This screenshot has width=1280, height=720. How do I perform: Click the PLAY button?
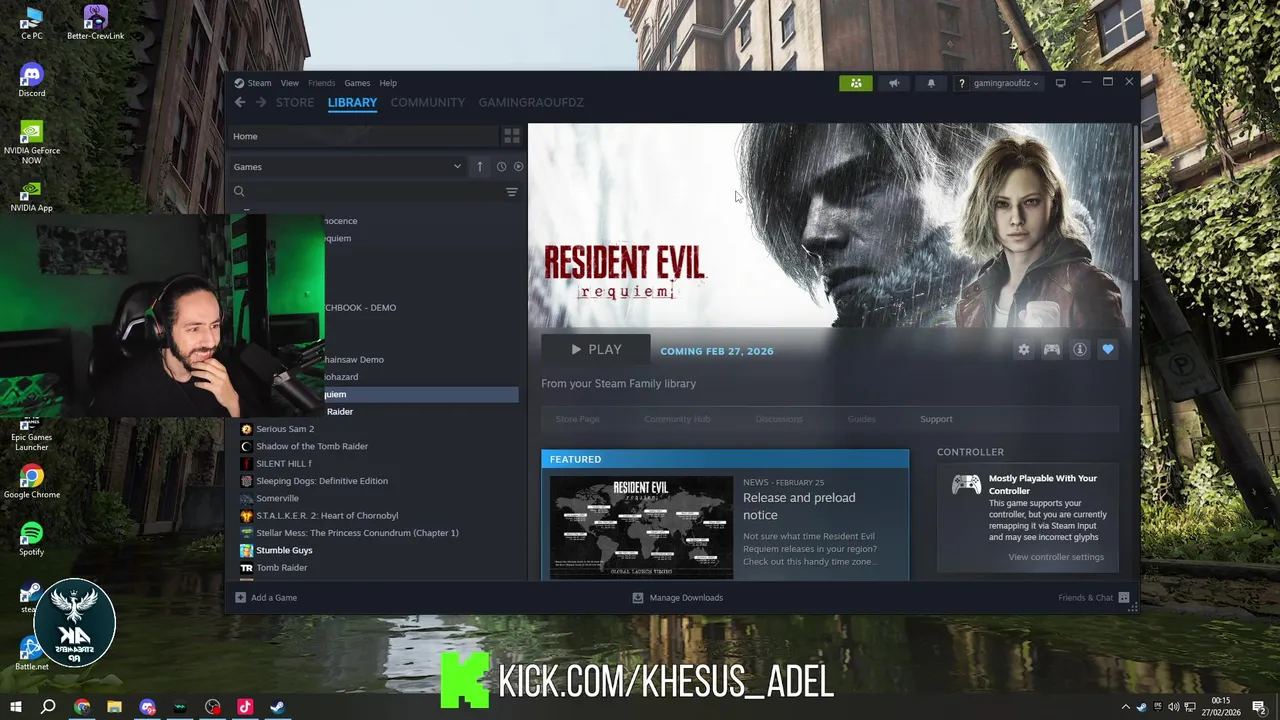[x=596, y=350]
